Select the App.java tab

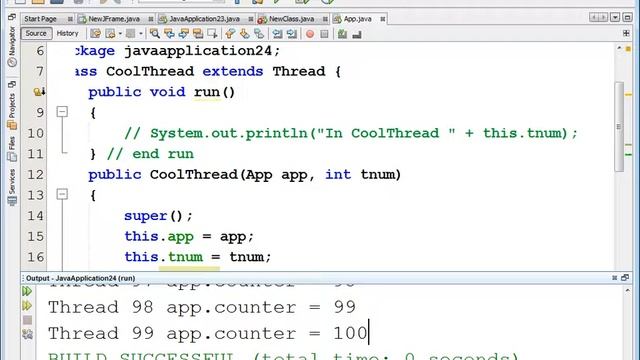358,19
